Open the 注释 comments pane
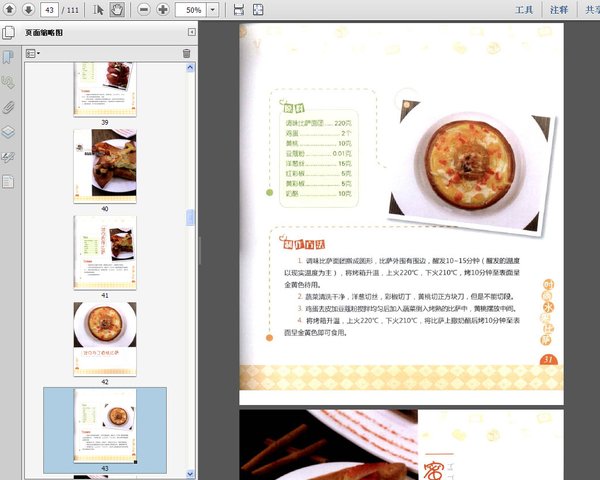The image size is (600, 480). [x=559, y=10]
